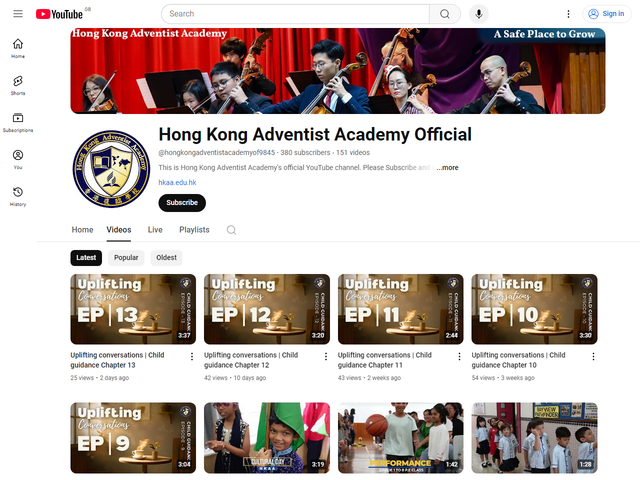Open Subscriptions in sidebar
This screenshot has height=480, width=640.
coord(18,122)
